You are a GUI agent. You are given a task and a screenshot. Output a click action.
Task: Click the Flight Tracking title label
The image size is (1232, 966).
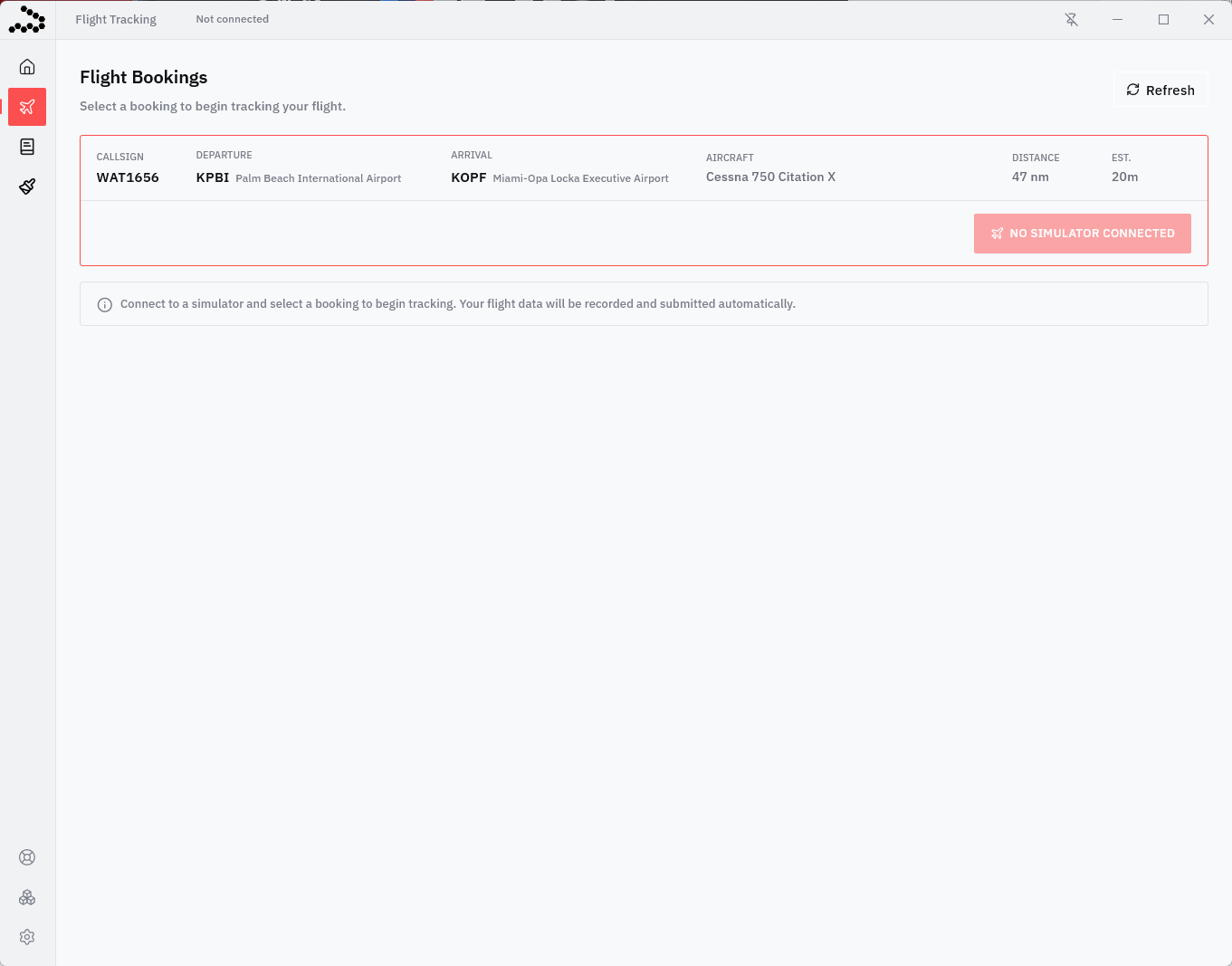click(x=116, y=19)
